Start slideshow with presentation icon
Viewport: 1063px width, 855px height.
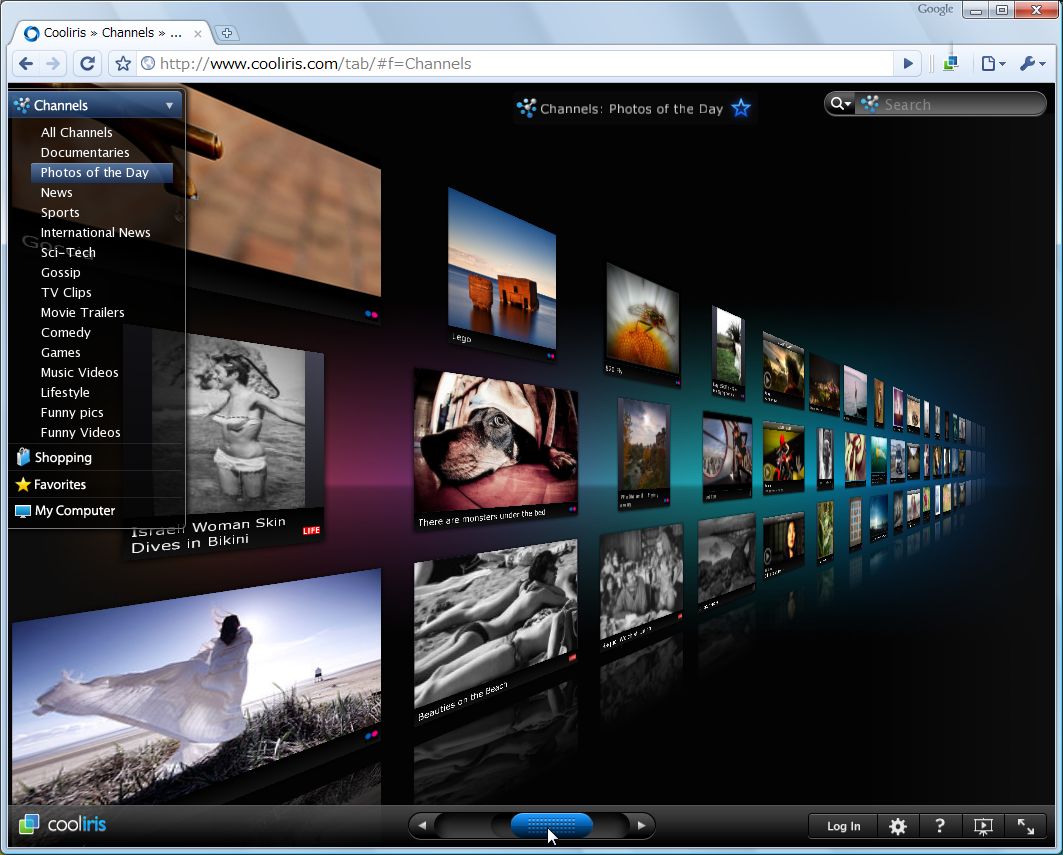click(983, 826)
